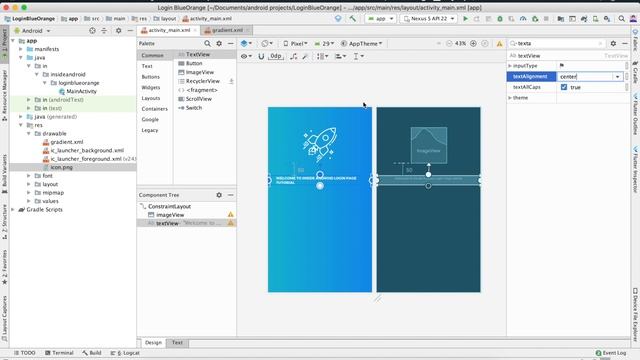
Task: Uncheck the textAllCaps true checkbox
Action: (564, 87)
